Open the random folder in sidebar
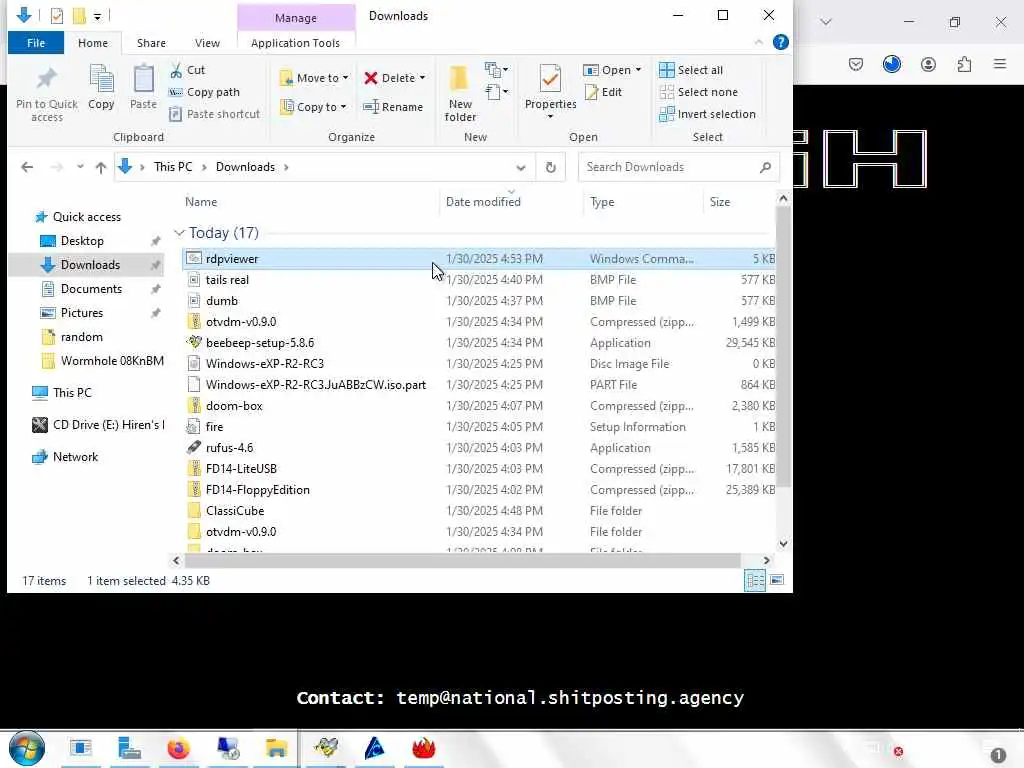 [81, 337]
